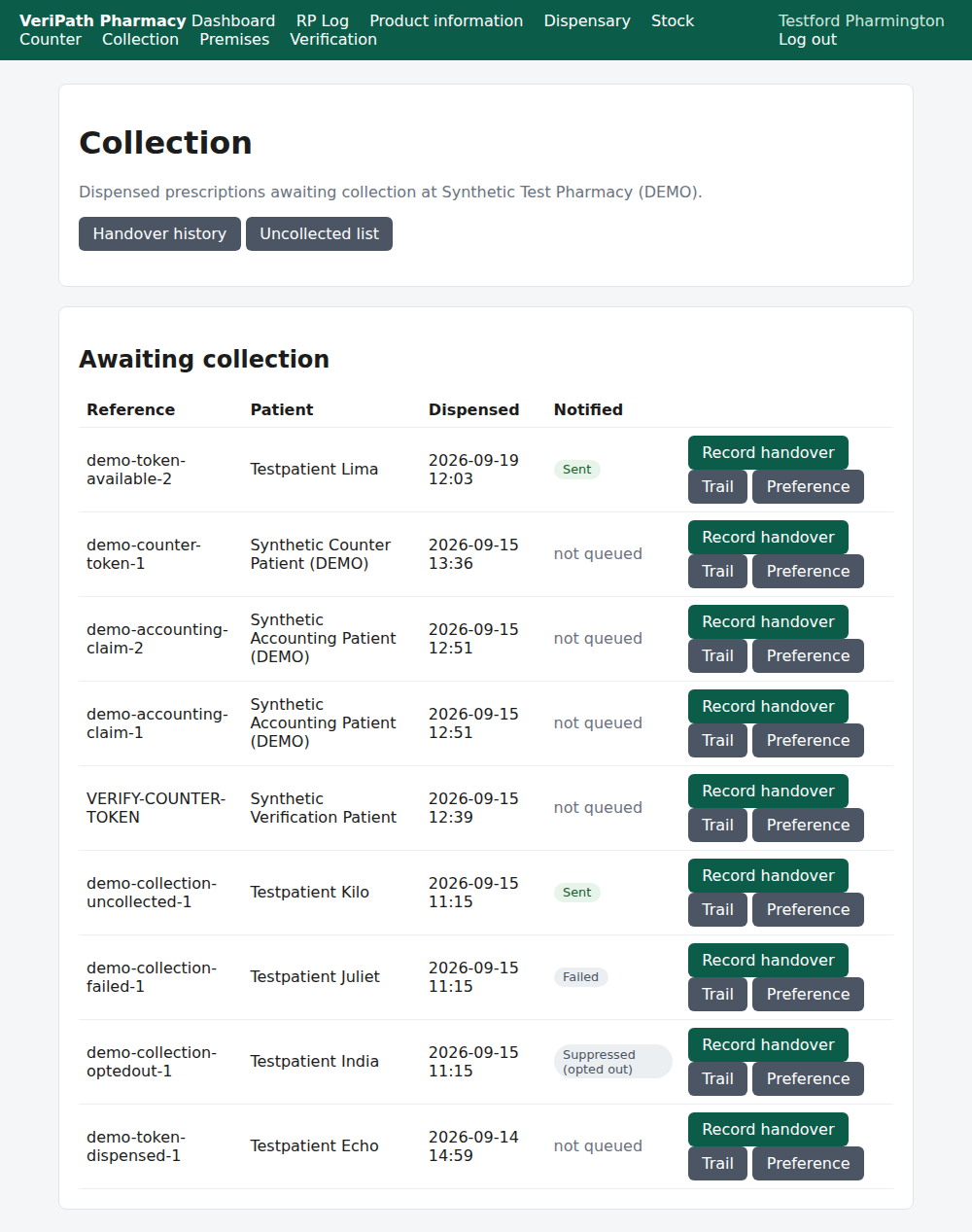Click patient name Synthetic Verification Patient
The image size is (972, 1232).
coord(324,808)
